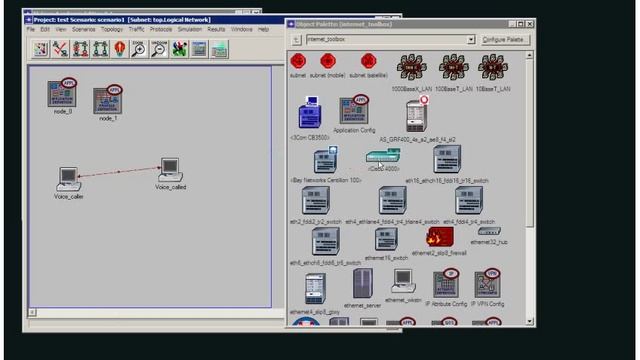
Task: Pick the AS_GRF400 router palette icon
Action: pyautogui.click(x=417, y=114)
